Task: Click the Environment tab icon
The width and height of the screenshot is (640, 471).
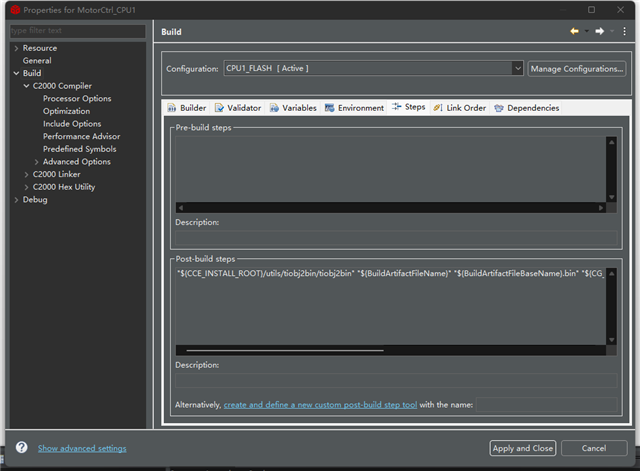Action: pyautogui.click(x=329, y=108)
